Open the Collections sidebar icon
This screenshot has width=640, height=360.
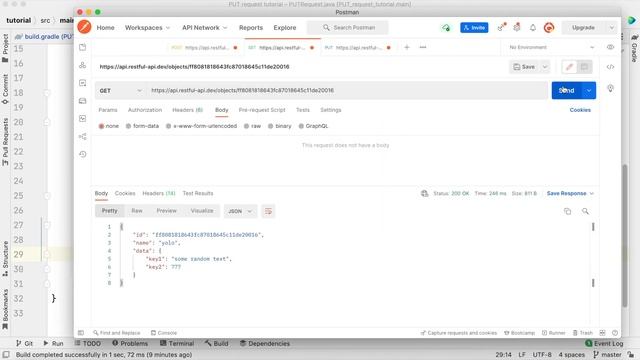coord(83,47)
